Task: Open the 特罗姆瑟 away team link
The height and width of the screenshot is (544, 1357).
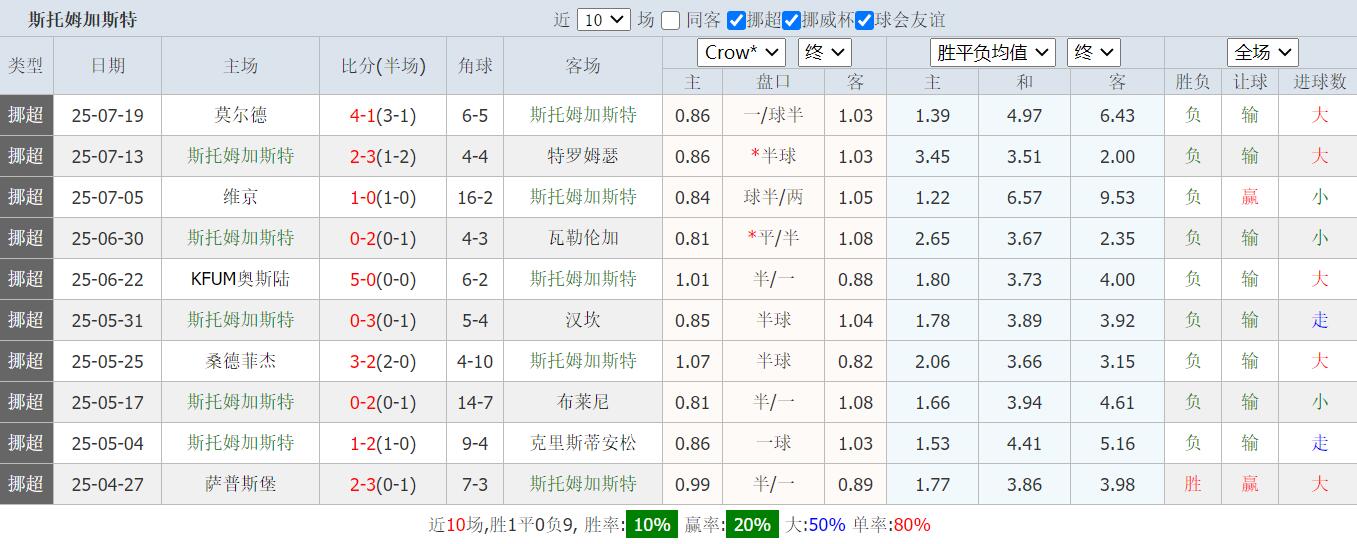Action: tap(583, 156)
